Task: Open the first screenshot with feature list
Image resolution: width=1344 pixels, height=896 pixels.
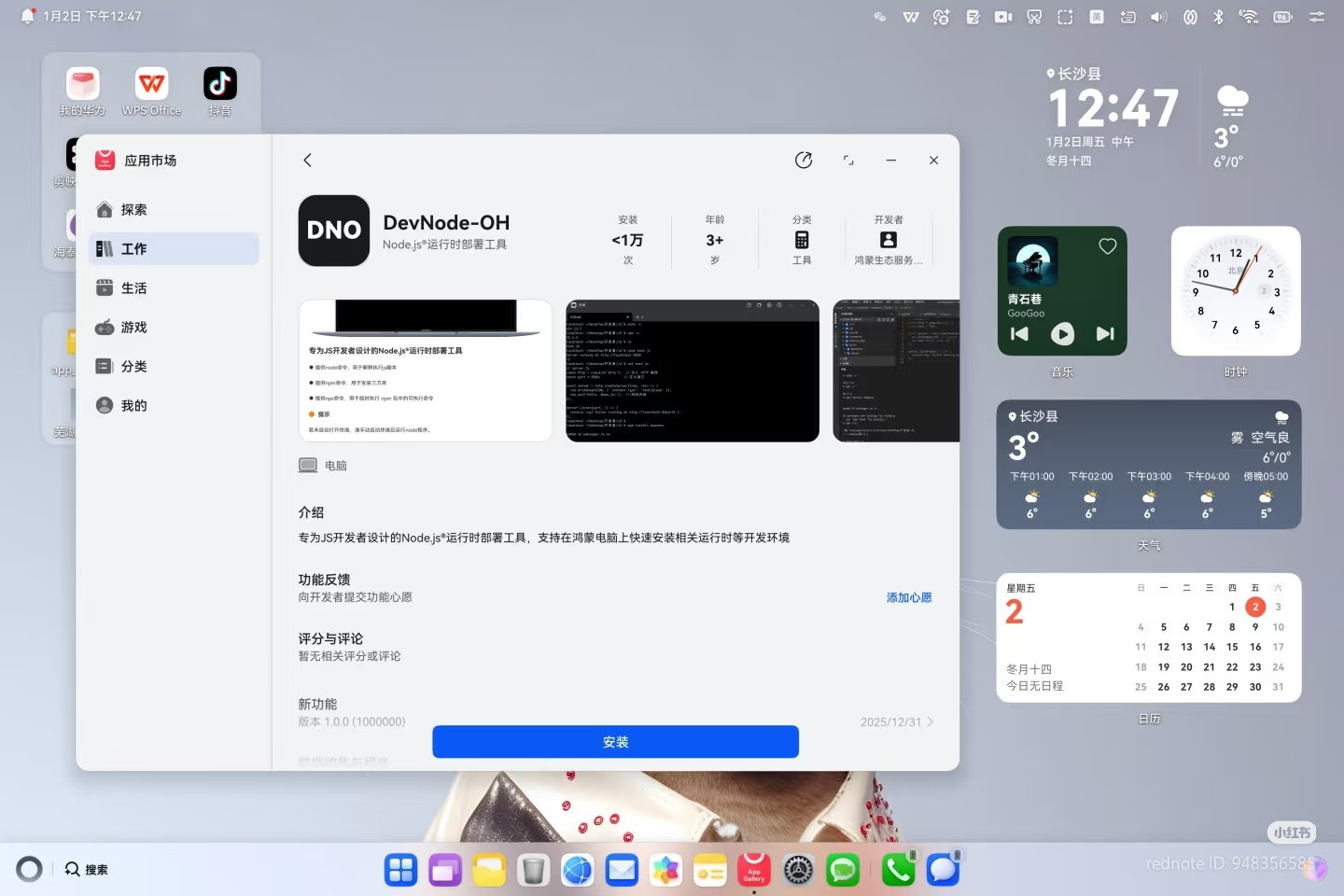Action: click(x=426, y=371)
